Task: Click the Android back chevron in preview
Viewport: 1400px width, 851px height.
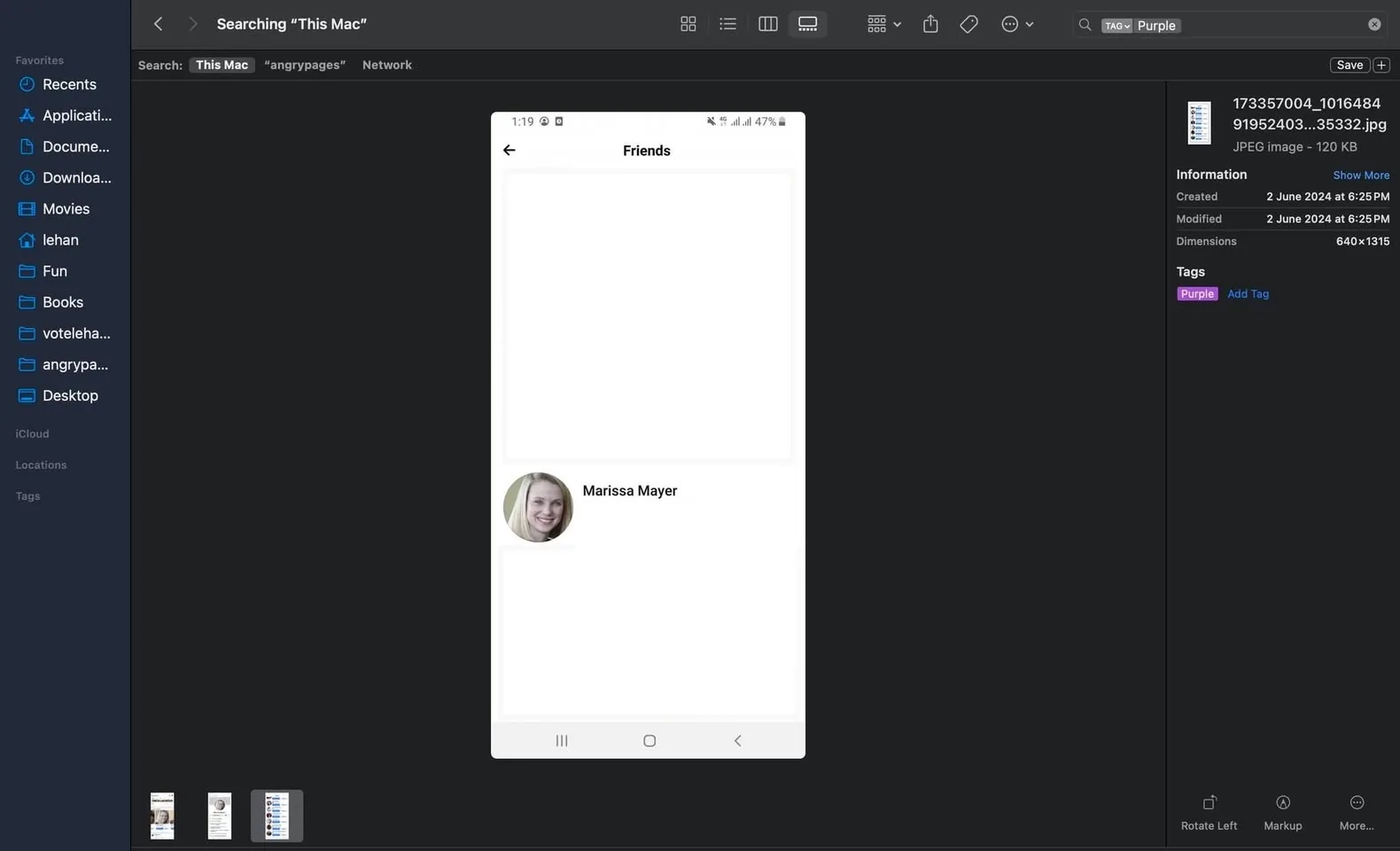Action: [737, 740]
